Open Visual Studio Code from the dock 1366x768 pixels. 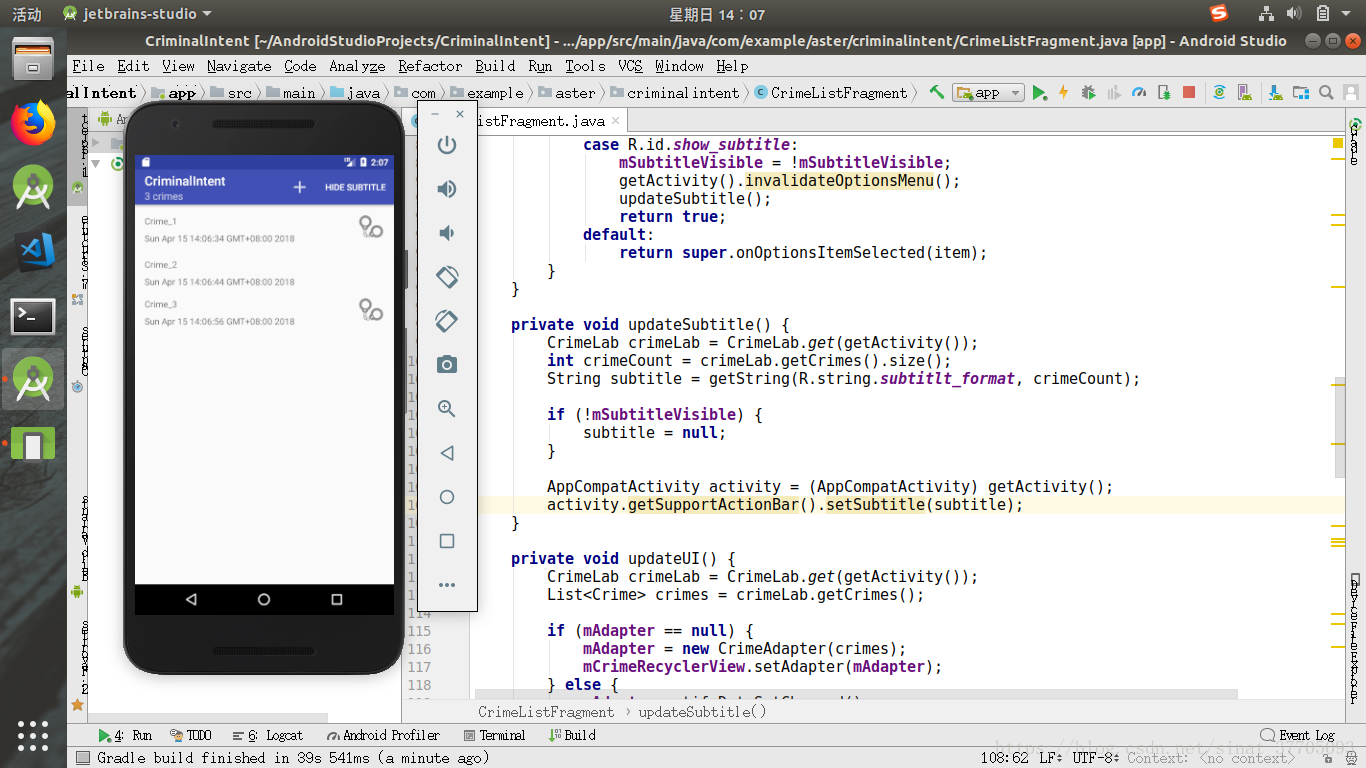(33, 252)
